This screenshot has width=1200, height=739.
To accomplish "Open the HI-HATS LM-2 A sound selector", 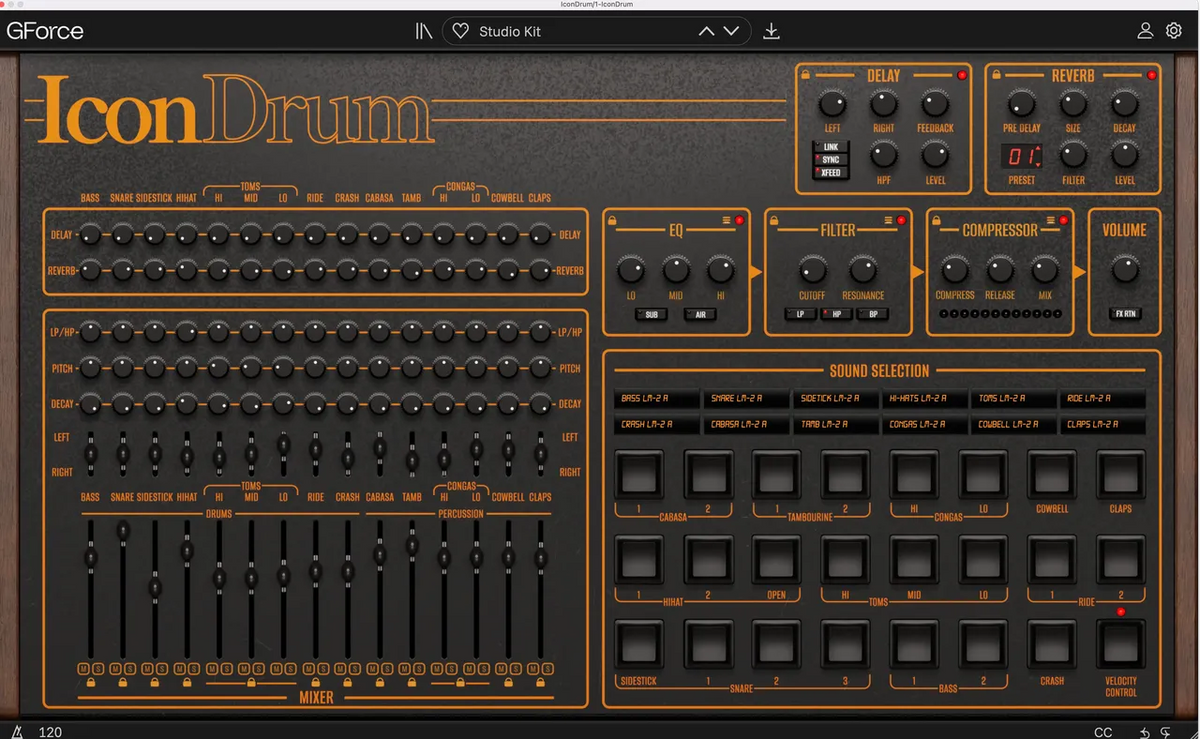I will (925, 399).
